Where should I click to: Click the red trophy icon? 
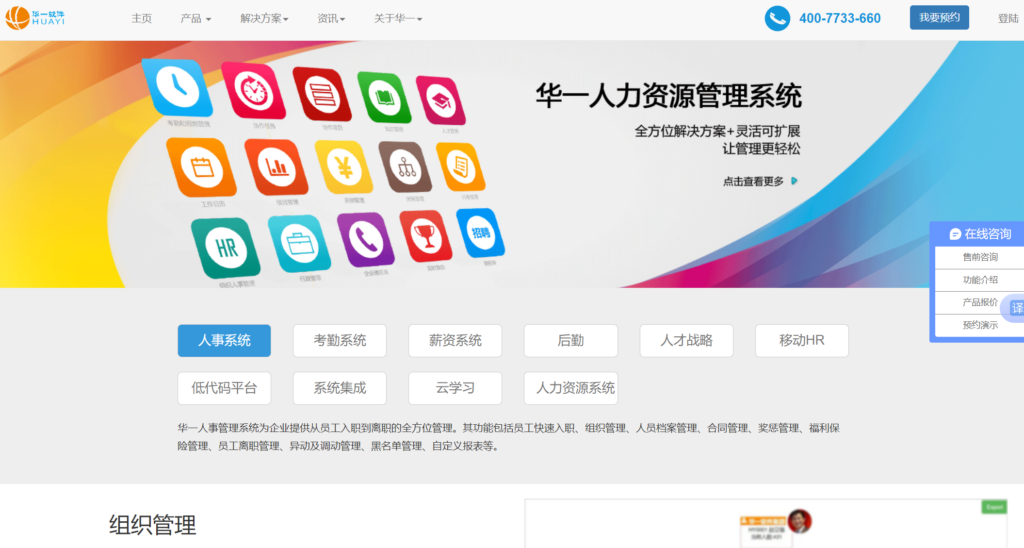(x=426, y=236)
